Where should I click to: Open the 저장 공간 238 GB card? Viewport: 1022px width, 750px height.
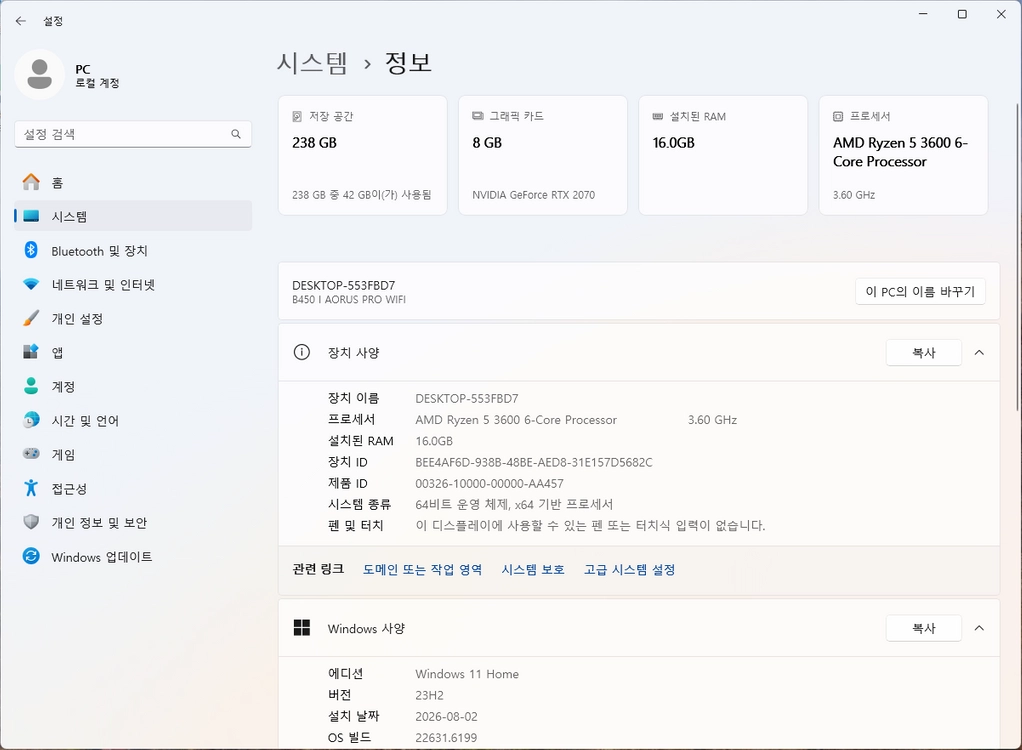362,155
